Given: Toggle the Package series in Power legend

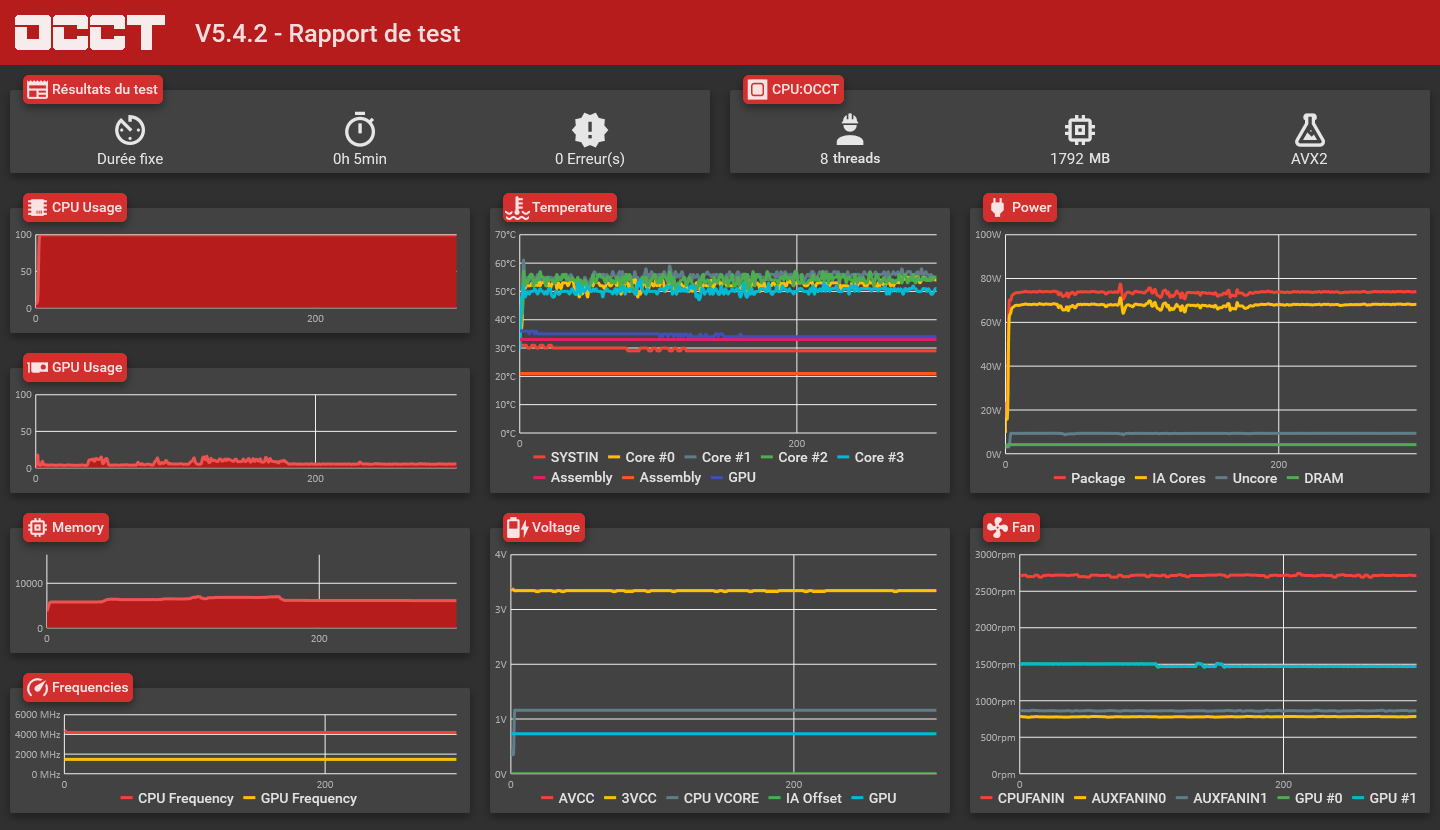Looking at the screenshot, I should click(x=1089, y=478).
